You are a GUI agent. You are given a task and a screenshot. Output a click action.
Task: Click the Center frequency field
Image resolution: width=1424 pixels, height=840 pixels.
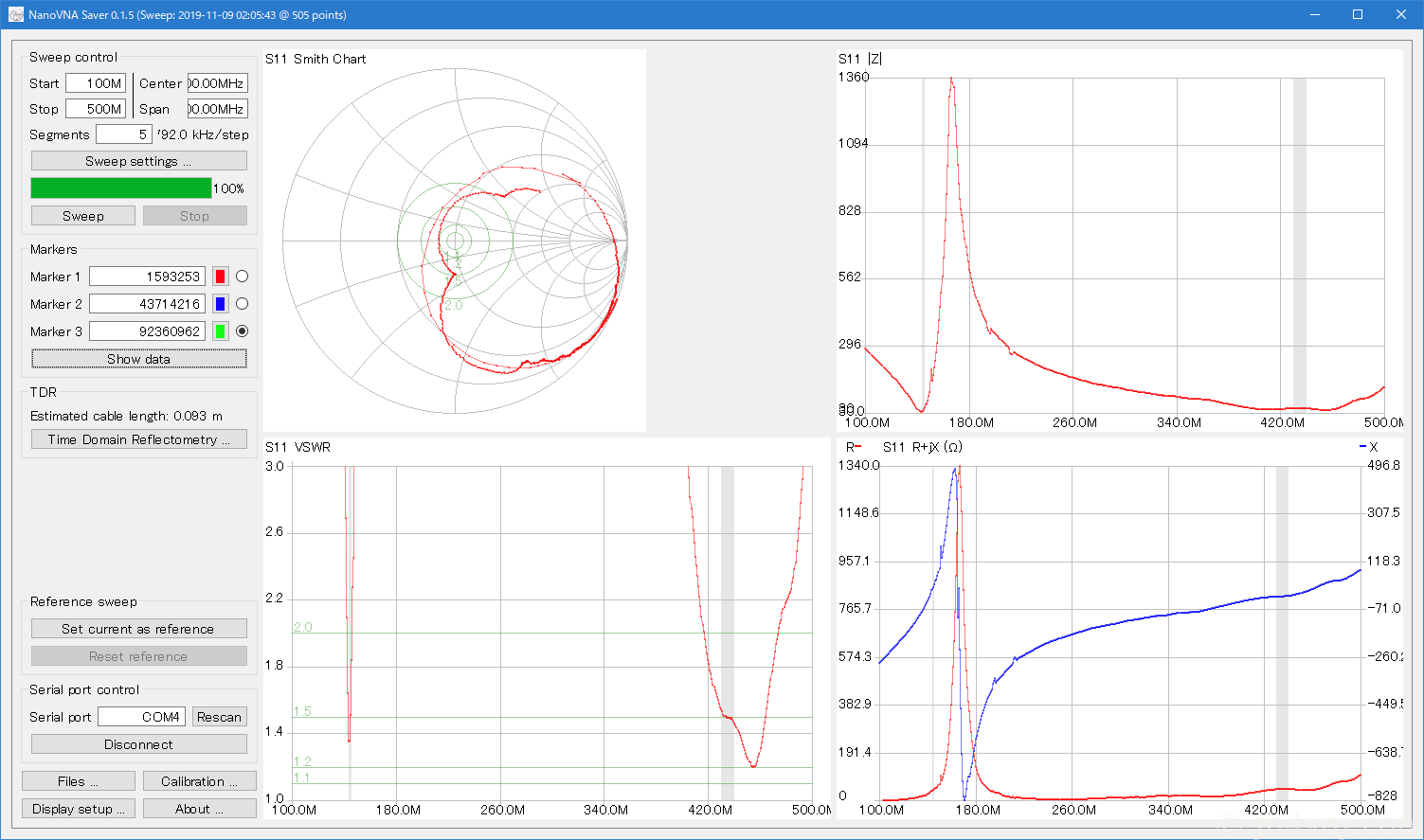point(218,83)
